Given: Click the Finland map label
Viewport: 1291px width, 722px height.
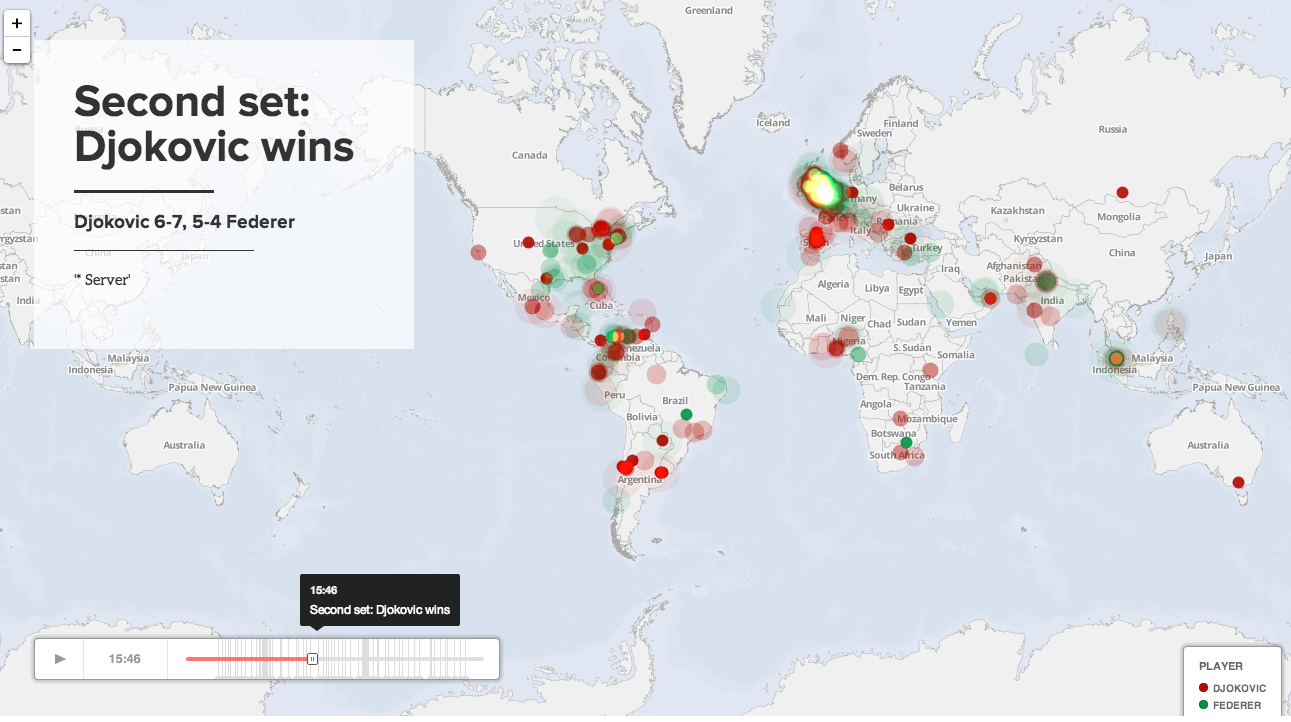Looking at the screenshot, I should (x=901, y=124).
